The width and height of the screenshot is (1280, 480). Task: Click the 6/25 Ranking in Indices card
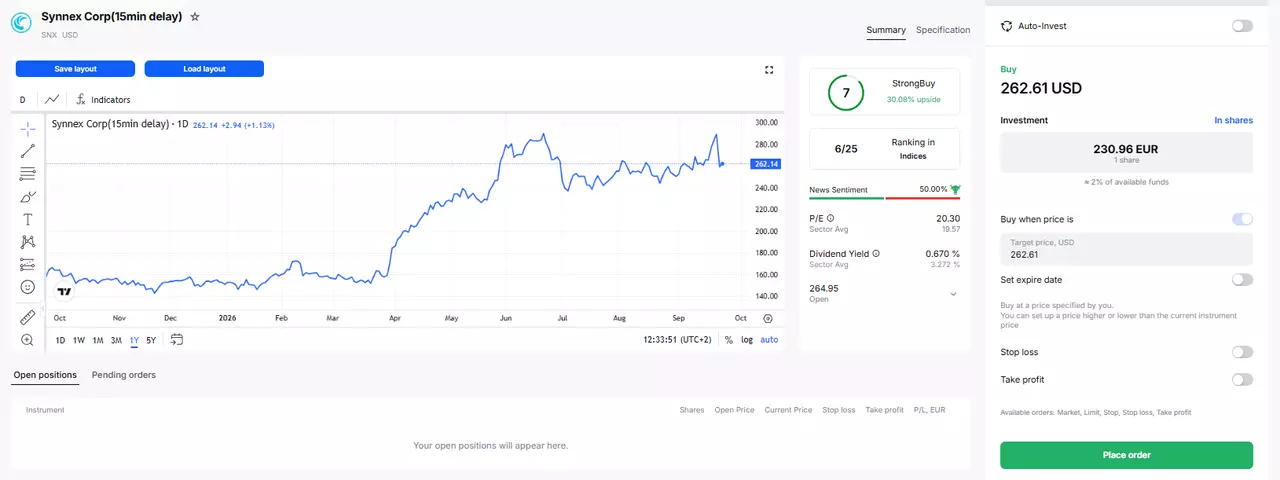884,149
